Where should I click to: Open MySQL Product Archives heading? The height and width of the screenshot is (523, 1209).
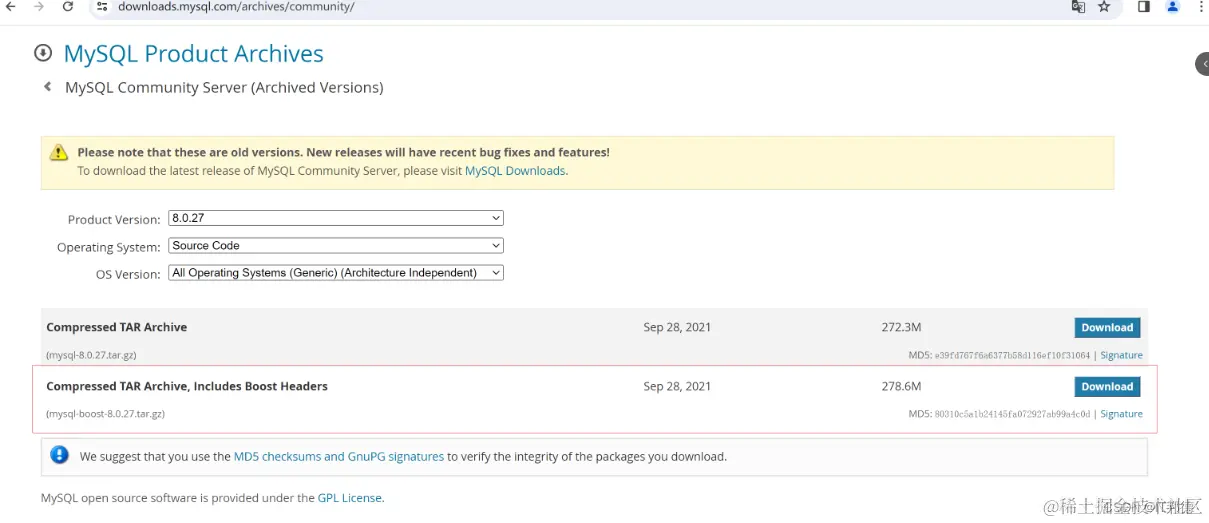(194, 54)
